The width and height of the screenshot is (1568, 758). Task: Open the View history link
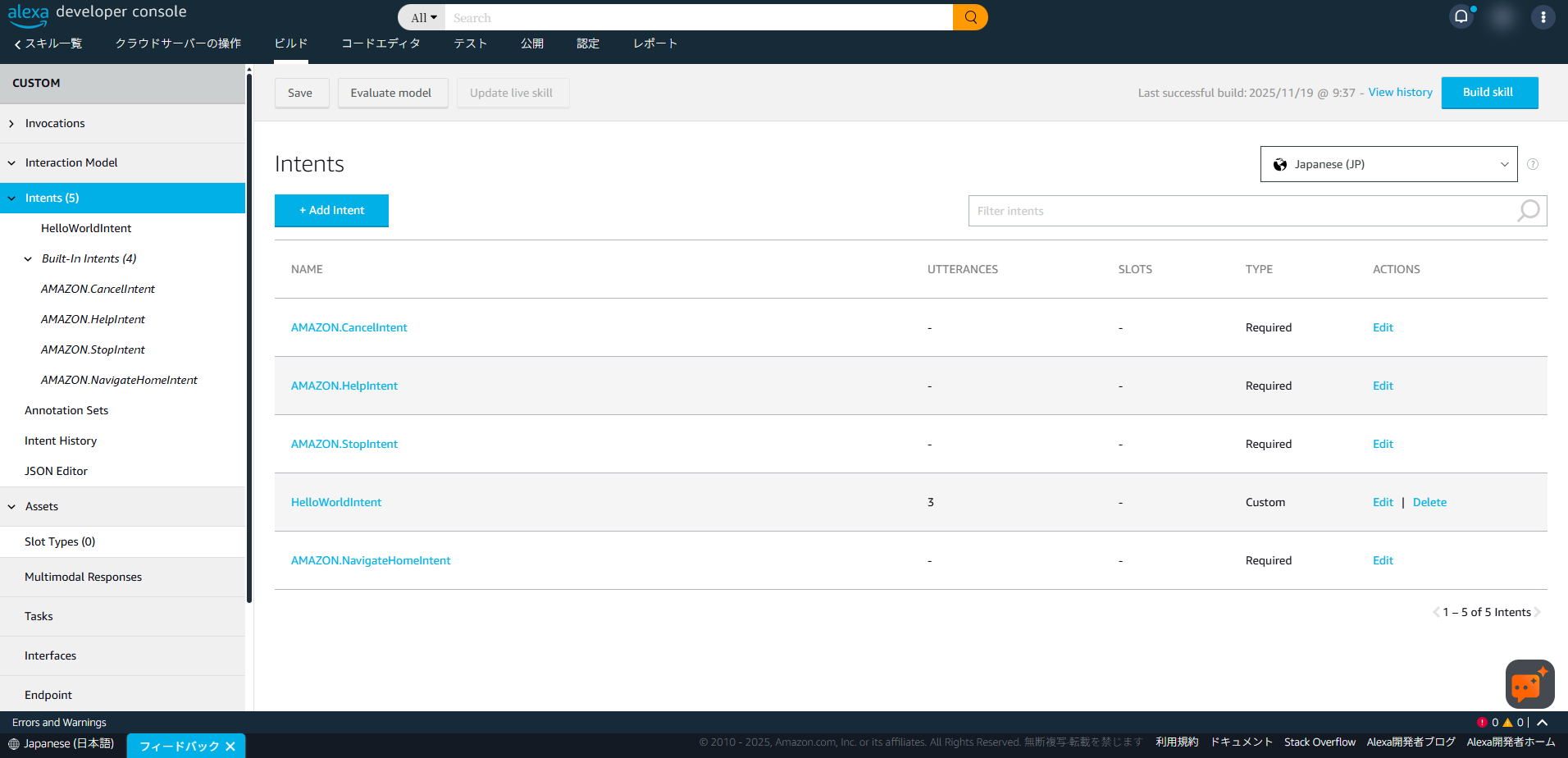1401,92
